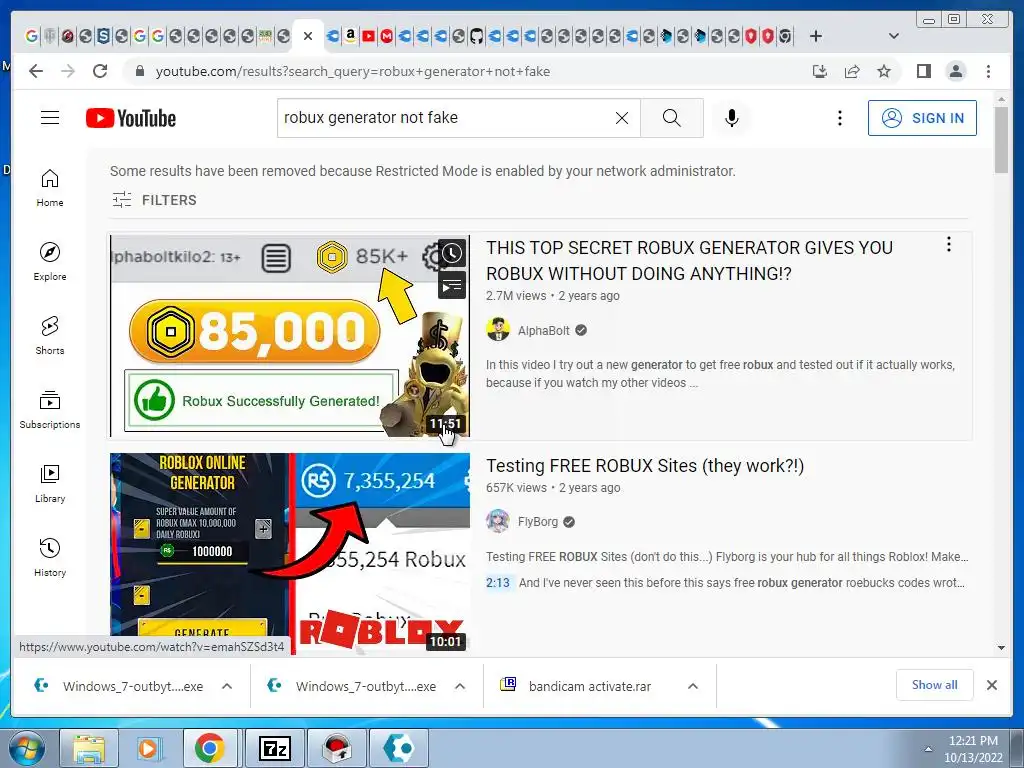Click the padlock site info icon
The image size is (1024, 768).
click(139, 71)
